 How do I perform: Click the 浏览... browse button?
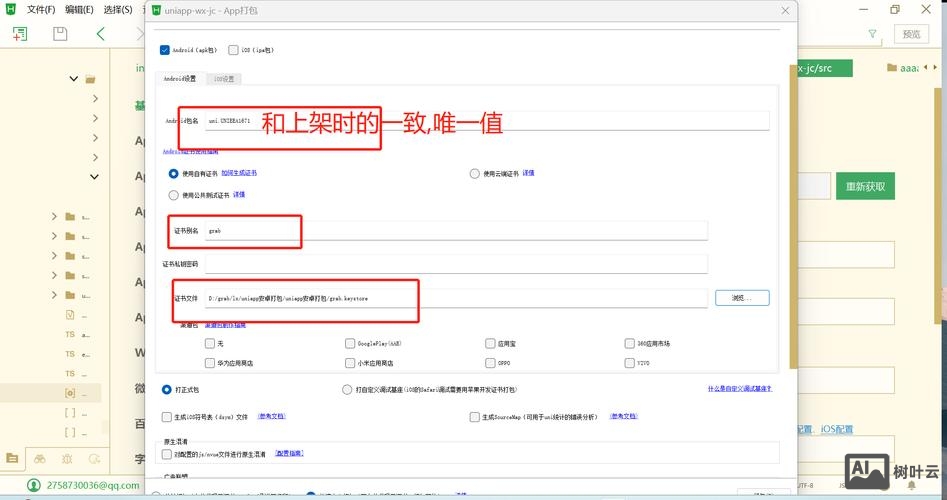tap(741, 298)
